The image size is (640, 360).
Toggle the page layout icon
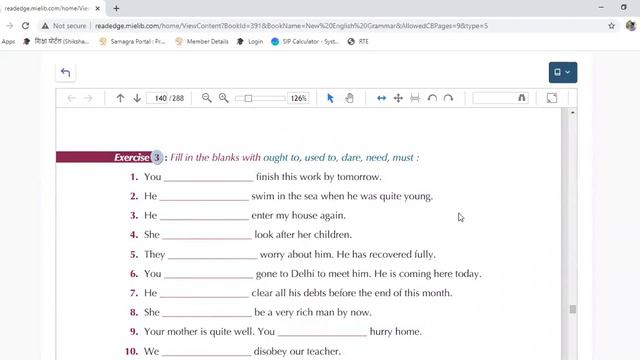click(415, 98)
